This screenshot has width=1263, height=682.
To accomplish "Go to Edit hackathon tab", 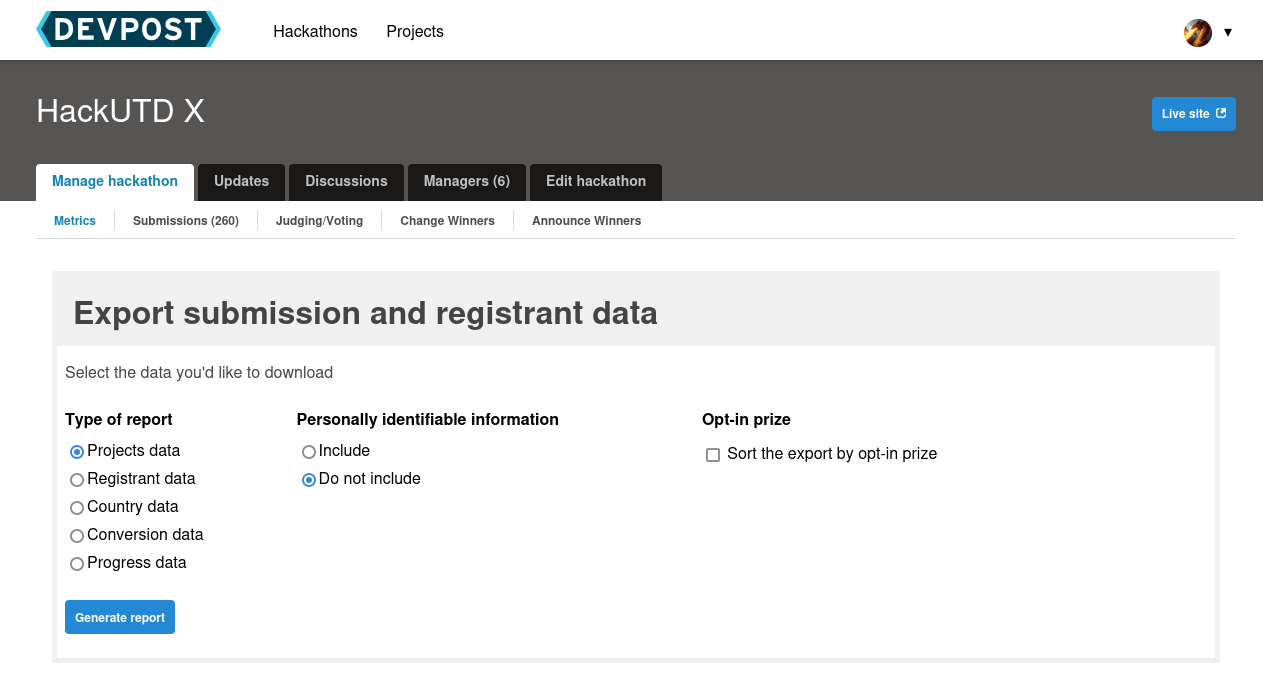I will (x=596, y=182).
